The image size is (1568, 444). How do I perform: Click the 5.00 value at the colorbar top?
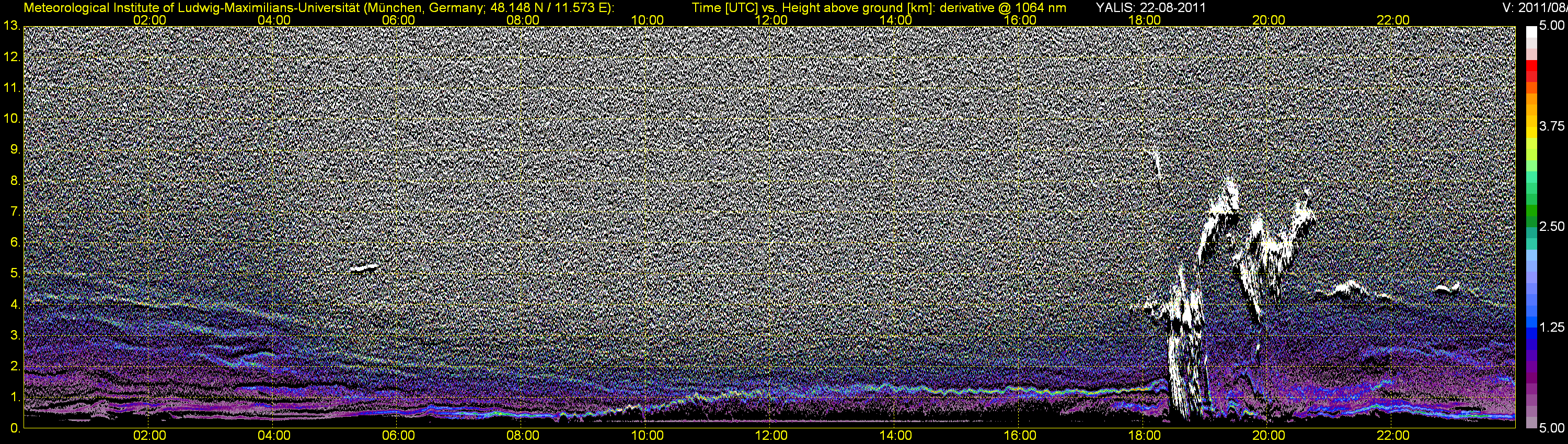pos(1551,26)
